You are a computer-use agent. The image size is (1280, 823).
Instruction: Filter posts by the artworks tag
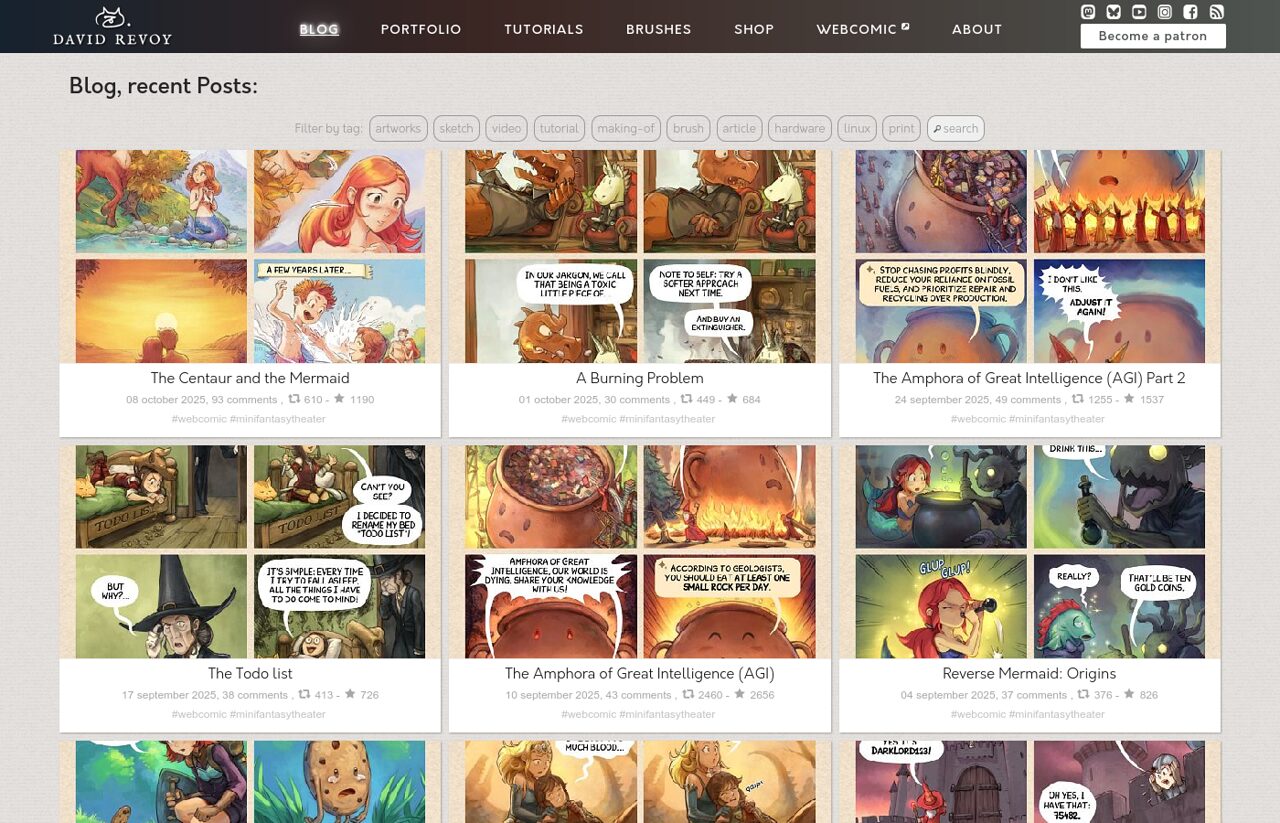click(x=398, y=128)
